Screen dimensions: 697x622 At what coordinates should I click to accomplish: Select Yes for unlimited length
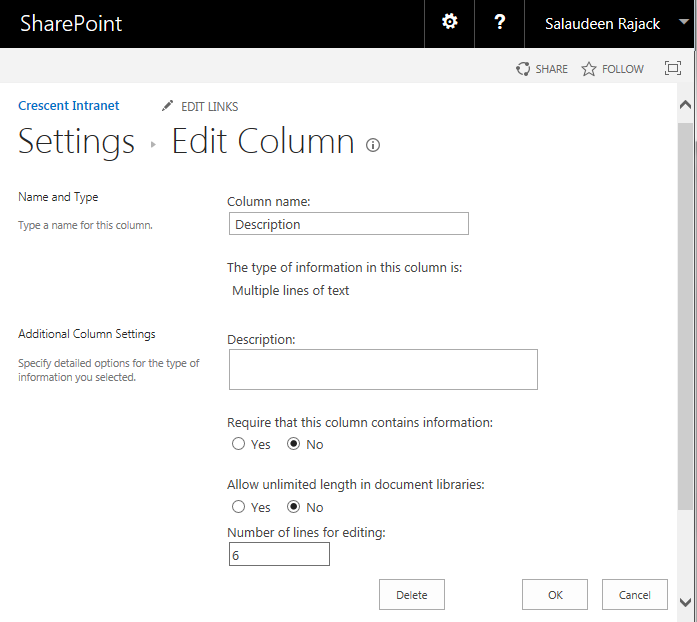pyautogui.click(x=238, y=507)
